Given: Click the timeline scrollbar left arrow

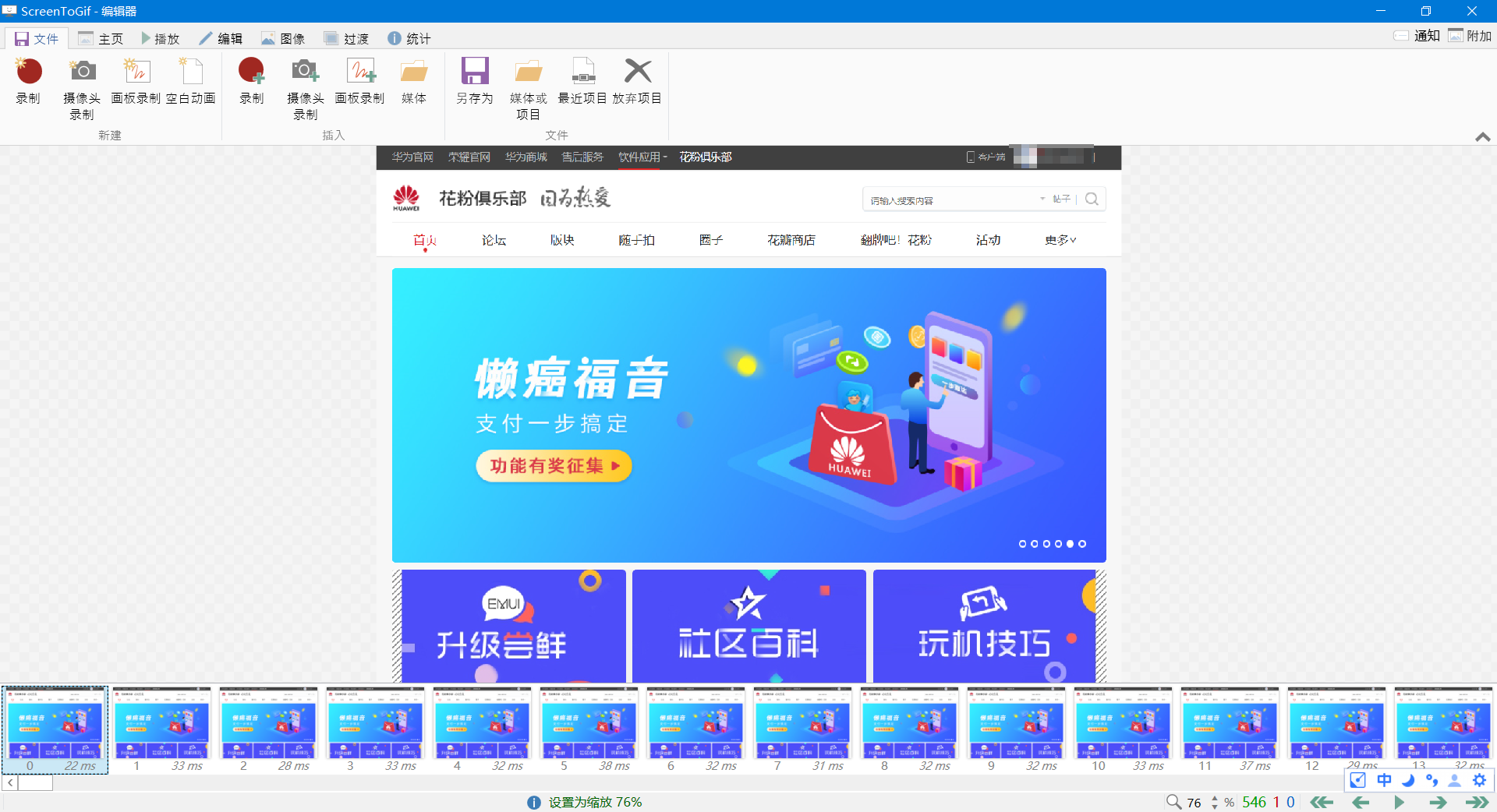Looking at the screenshot, I should coord(10,782).
